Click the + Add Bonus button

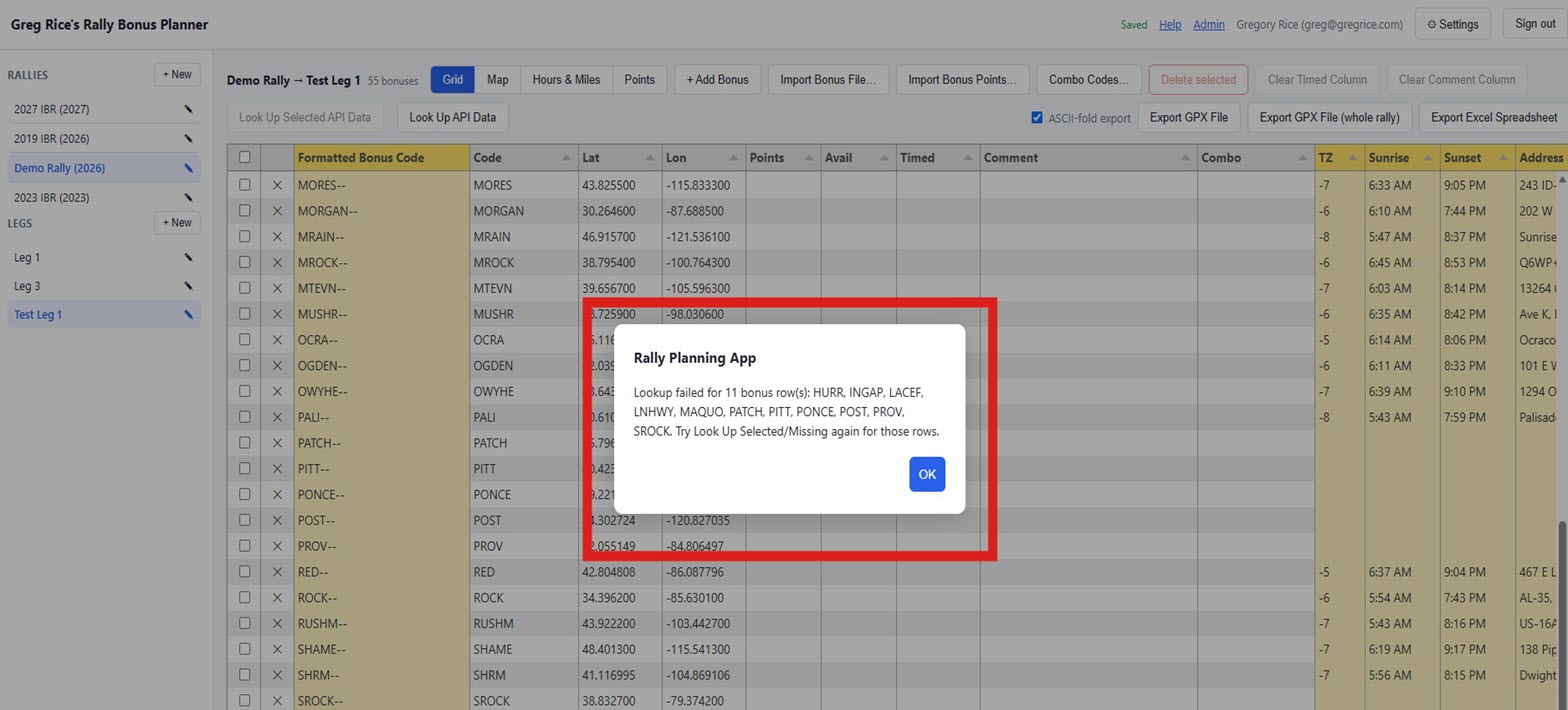717,80
